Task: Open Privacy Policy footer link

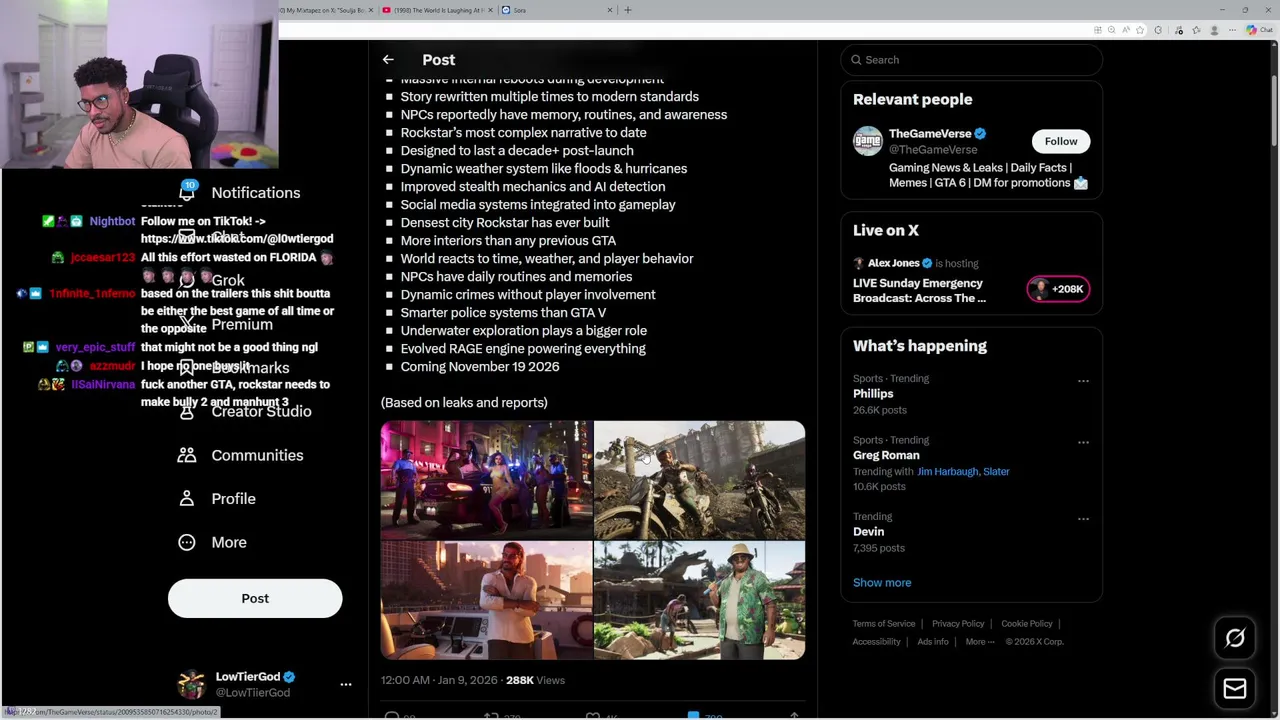Action: click(958, 624)
